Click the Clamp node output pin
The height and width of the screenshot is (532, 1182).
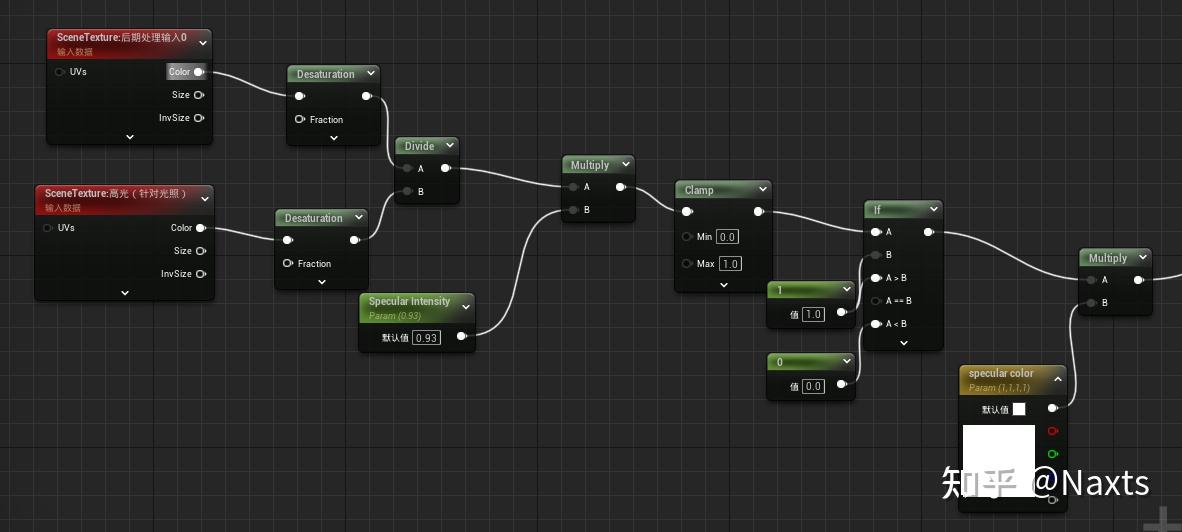(758, 212)
